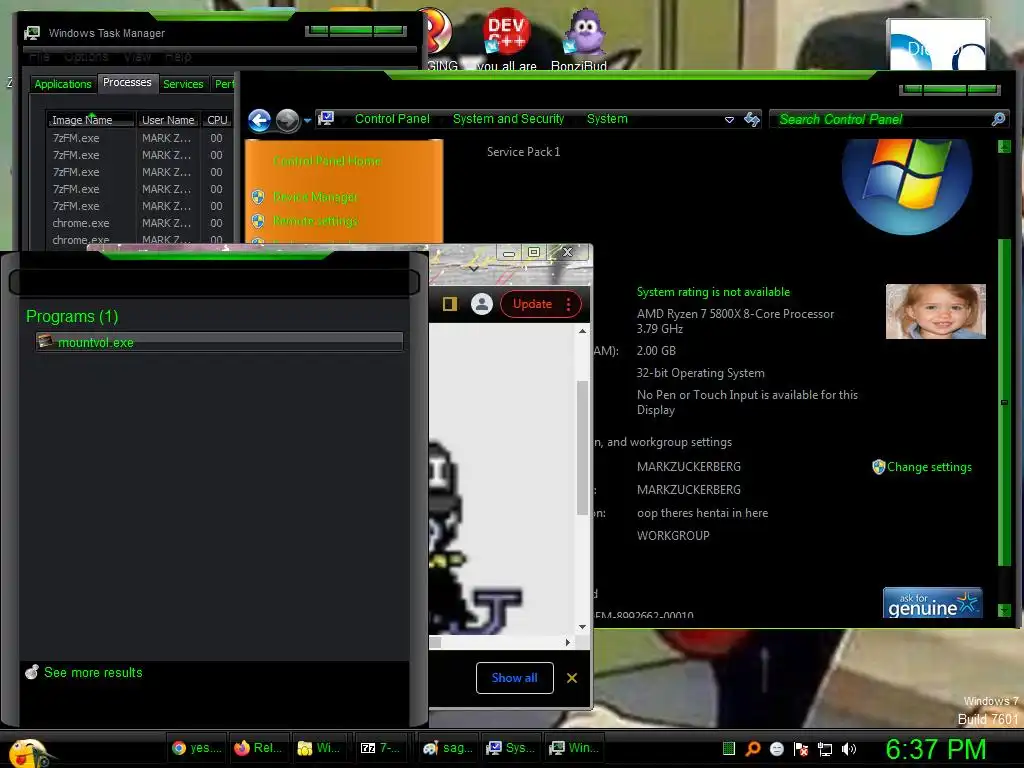
Task: Click the forward arrow in Control Panel
Action: [x=287, y=120]
